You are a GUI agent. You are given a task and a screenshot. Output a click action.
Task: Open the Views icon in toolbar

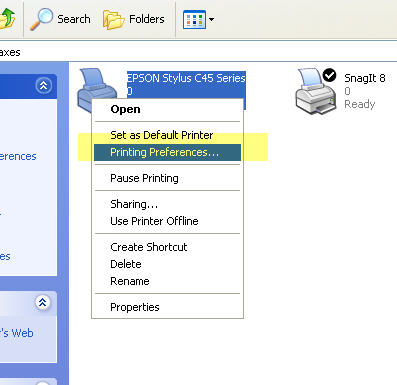[194, 19]
